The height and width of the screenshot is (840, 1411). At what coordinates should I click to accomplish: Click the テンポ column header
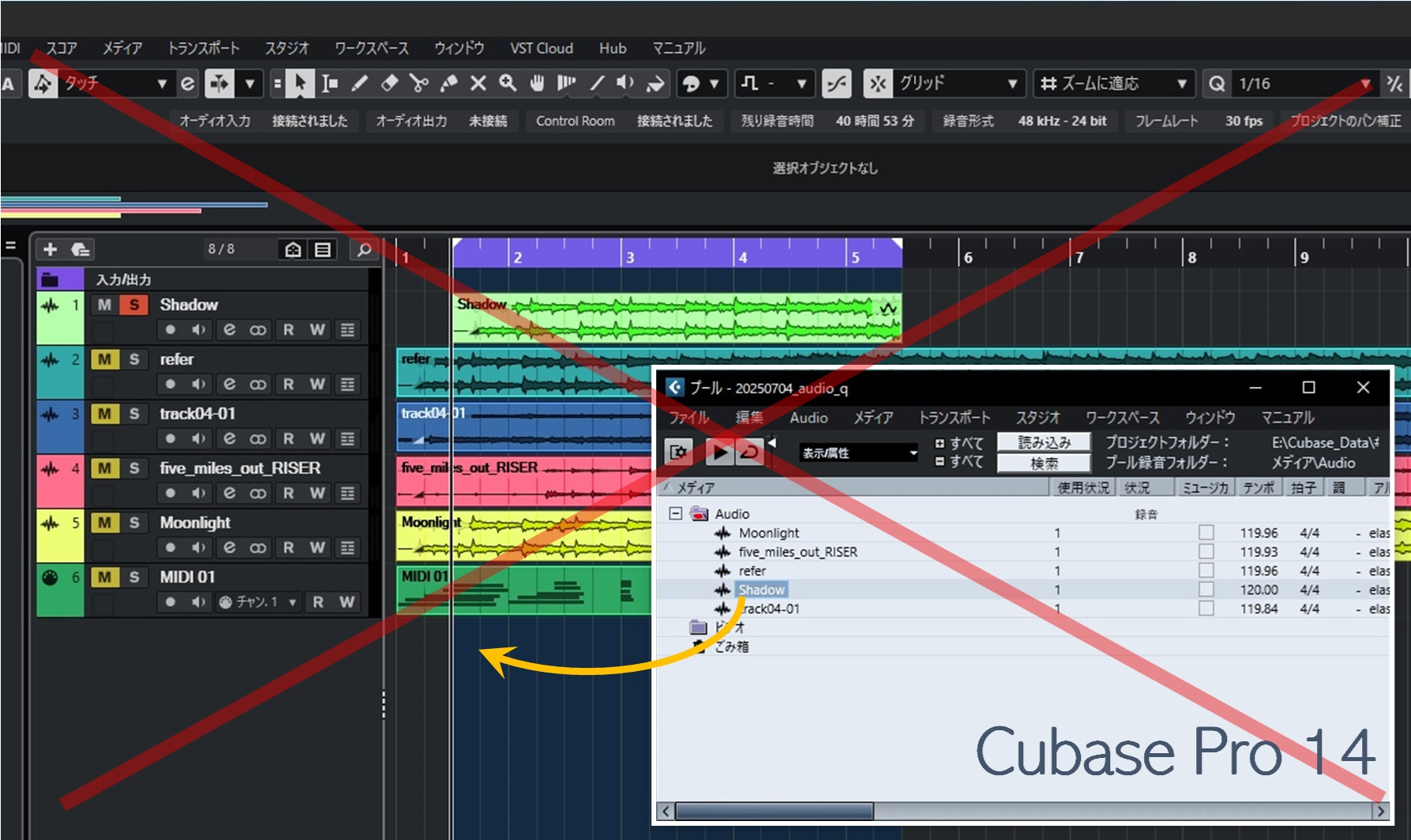point(1259,488)
